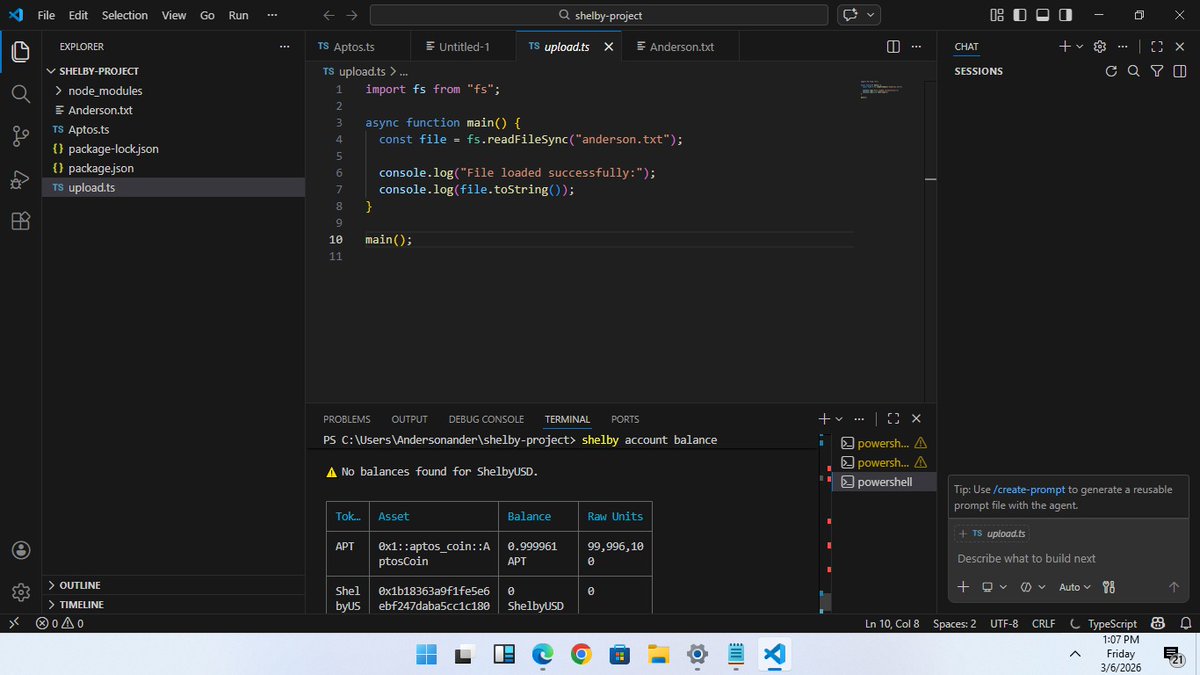Viewport: 1200px width, 675px height.
Task: Refresh the chat Sessions list
Action: pyautogui.click(x=1111, y=71)
